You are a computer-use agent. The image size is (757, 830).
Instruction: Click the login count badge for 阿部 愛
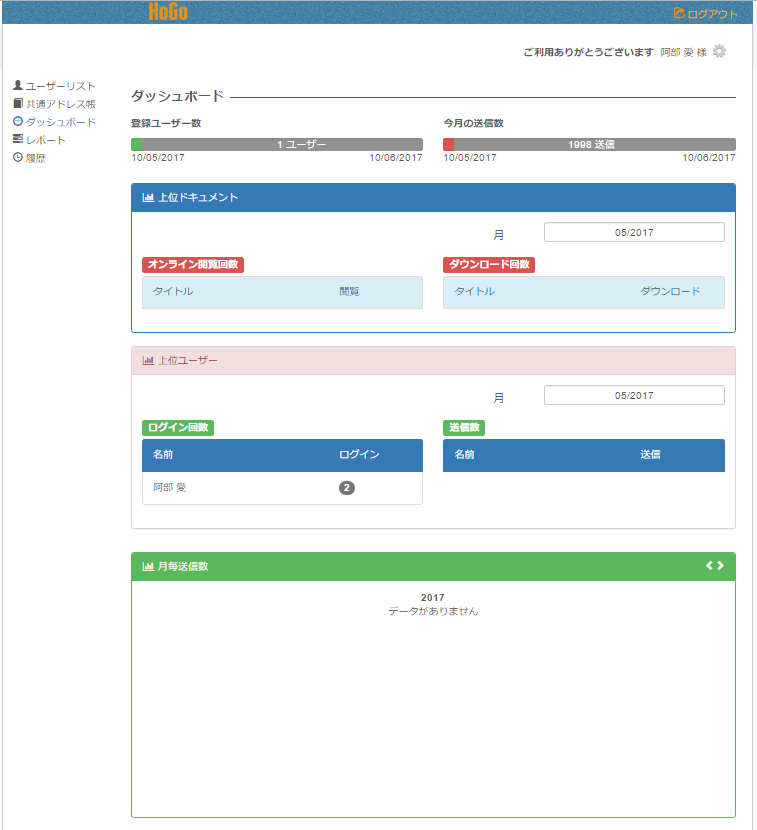347,488
